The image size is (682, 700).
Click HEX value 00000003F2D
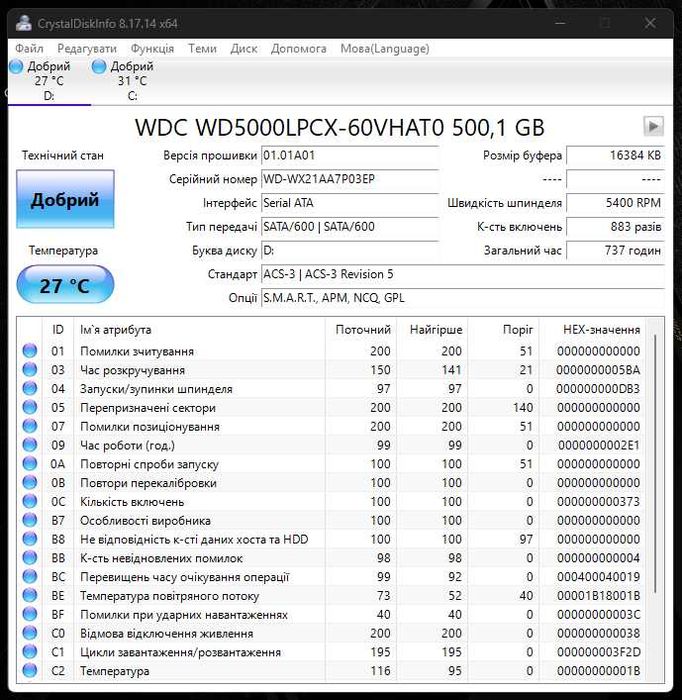(x=598, y=652)
